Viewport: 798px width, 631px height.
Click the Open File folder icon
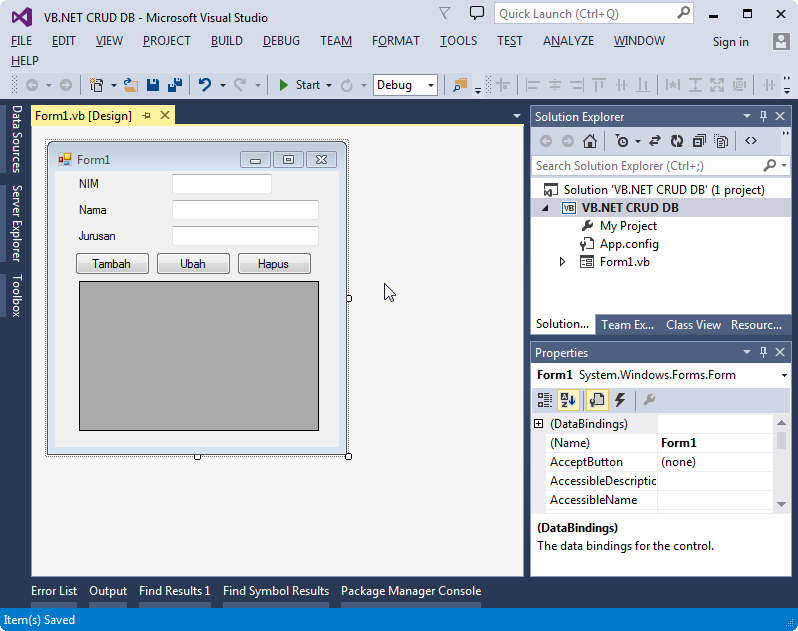[x=131, y=85]
